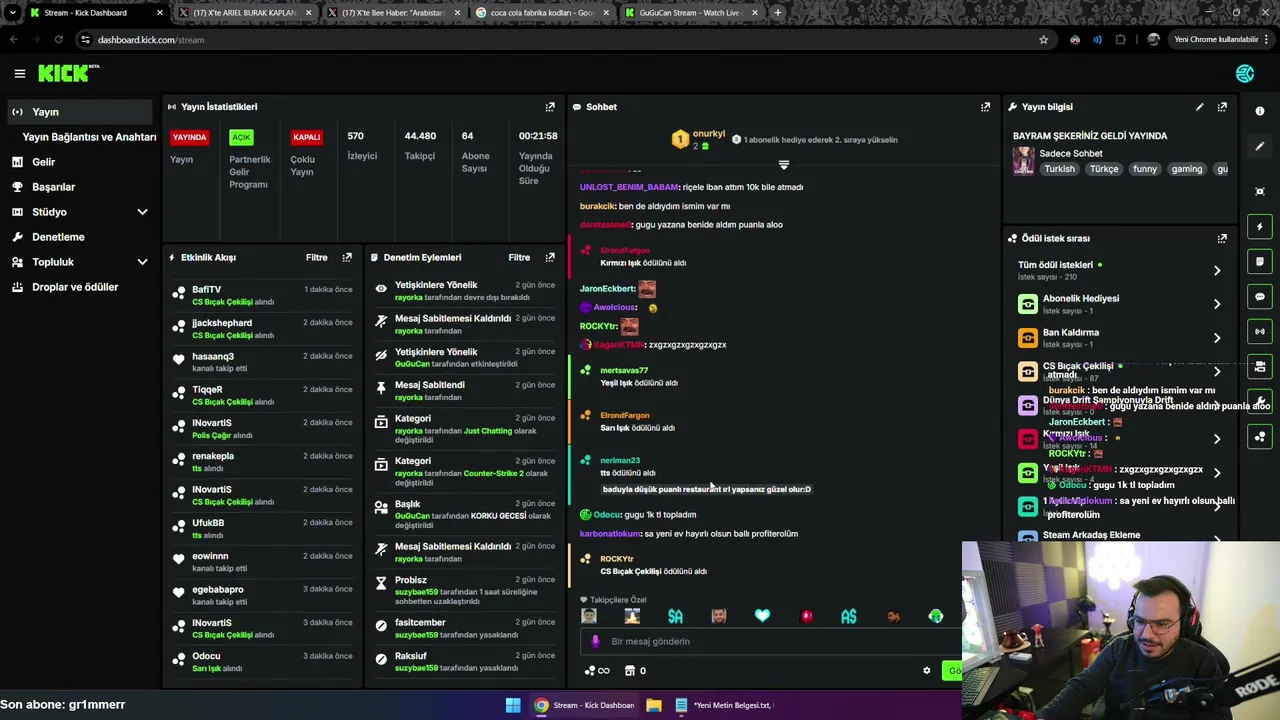Viewport: 1280px width, 720px height.
Task: Insert the AS text emote
Action: (x=849, y=616)
